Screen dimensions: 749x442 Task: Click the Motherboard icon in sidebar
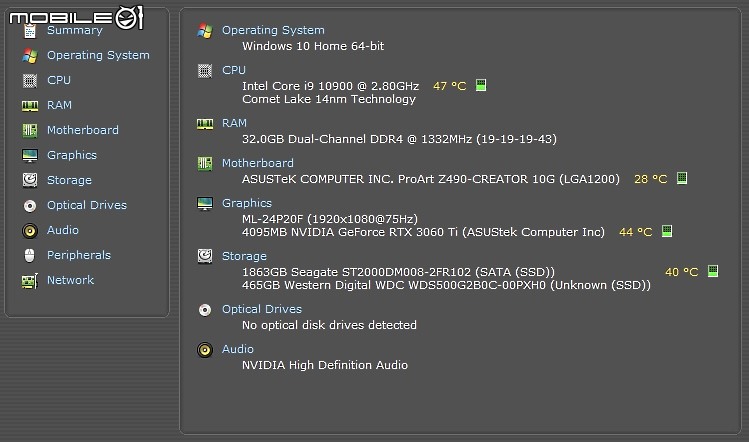30,130
